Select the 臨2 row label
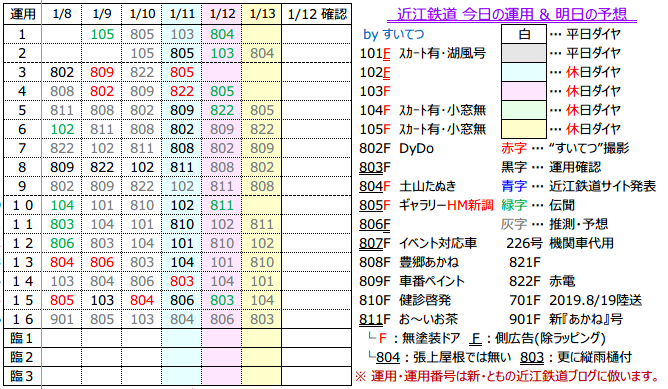Screen dimensions: 668x389 coord(22,357)
